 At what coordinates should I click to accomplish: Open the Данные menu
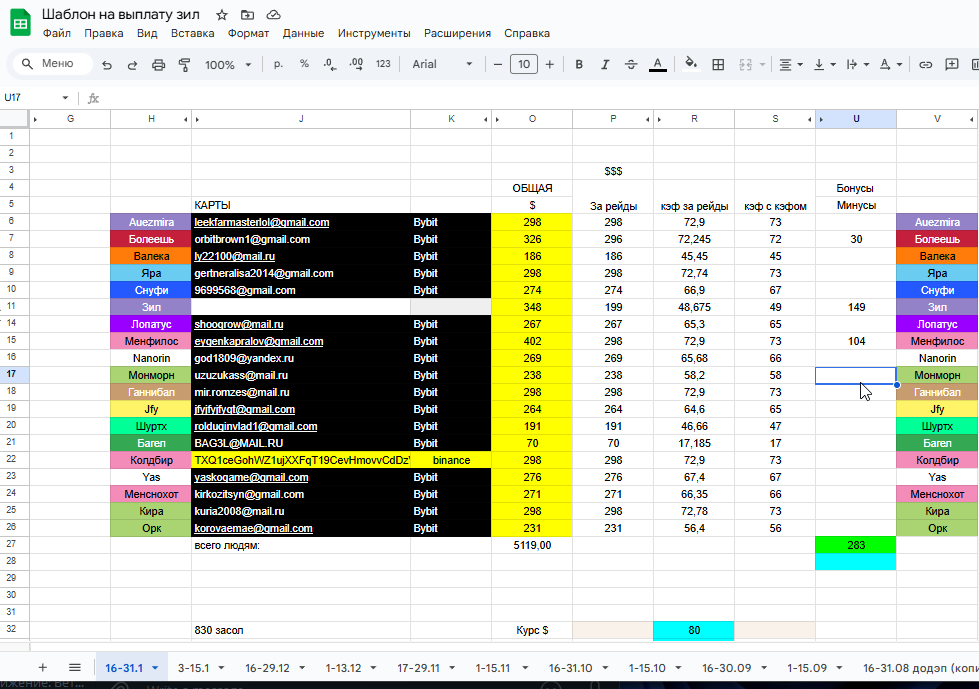click(x=303, y=34)
